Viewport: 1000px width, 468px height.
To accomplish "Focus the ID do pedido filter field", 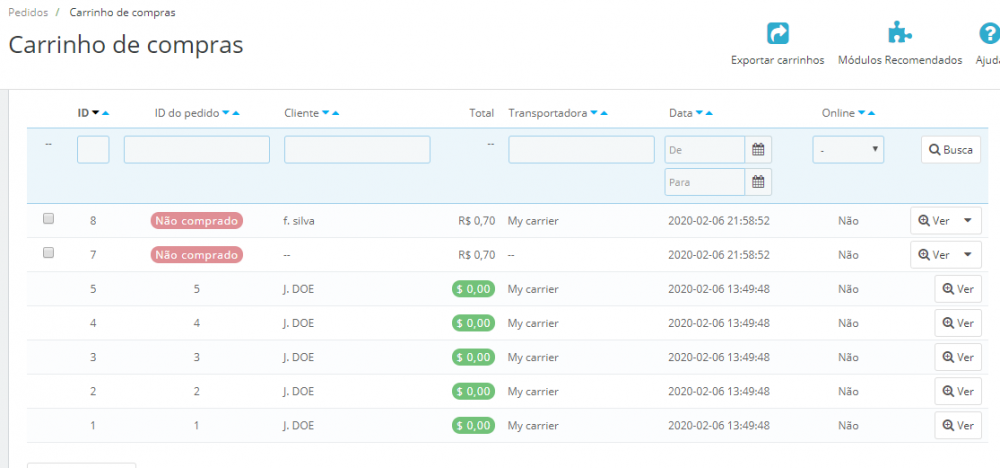I will tap(196, 150).
